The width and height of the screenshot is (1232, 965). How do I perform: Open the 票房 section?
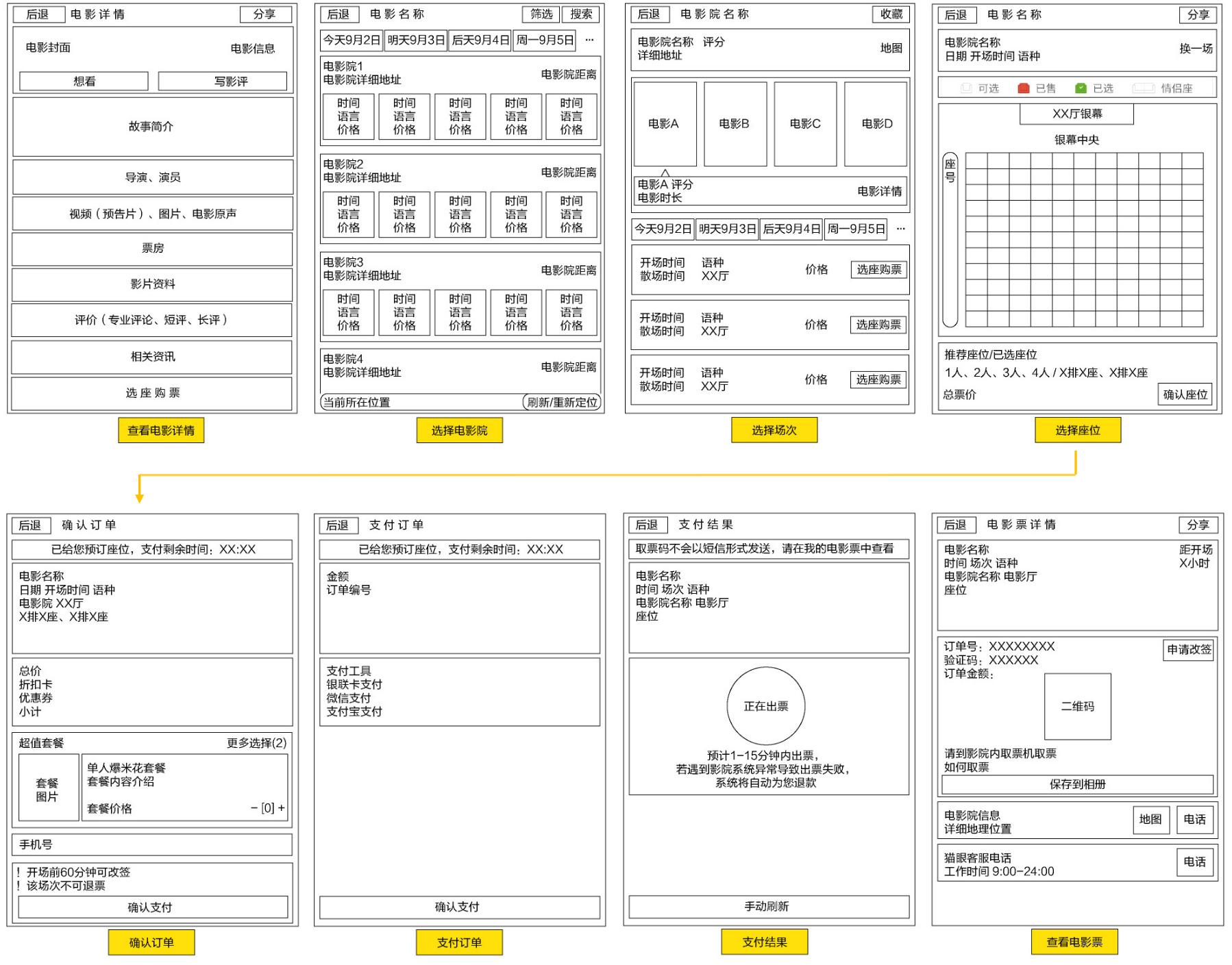(x=153, y=249)
